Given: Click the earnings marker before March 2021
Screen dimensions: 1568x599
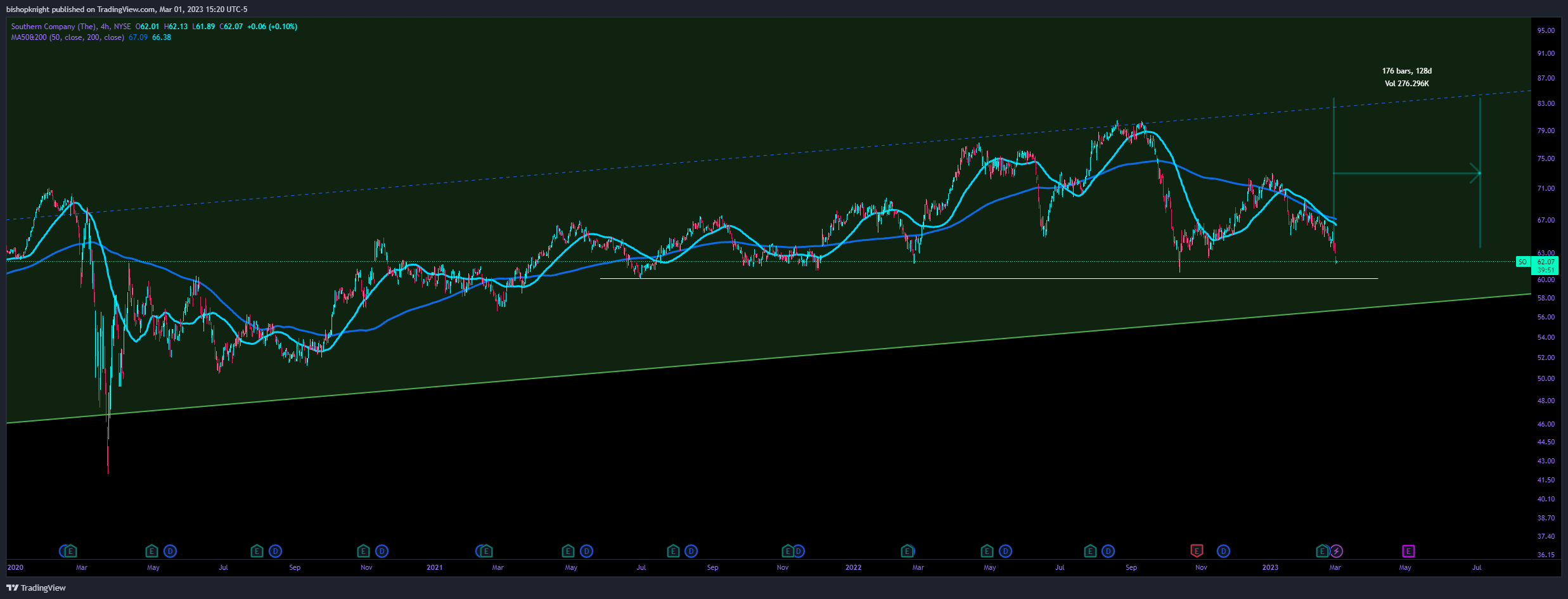Looking at the screenshot, I should 486,551.
